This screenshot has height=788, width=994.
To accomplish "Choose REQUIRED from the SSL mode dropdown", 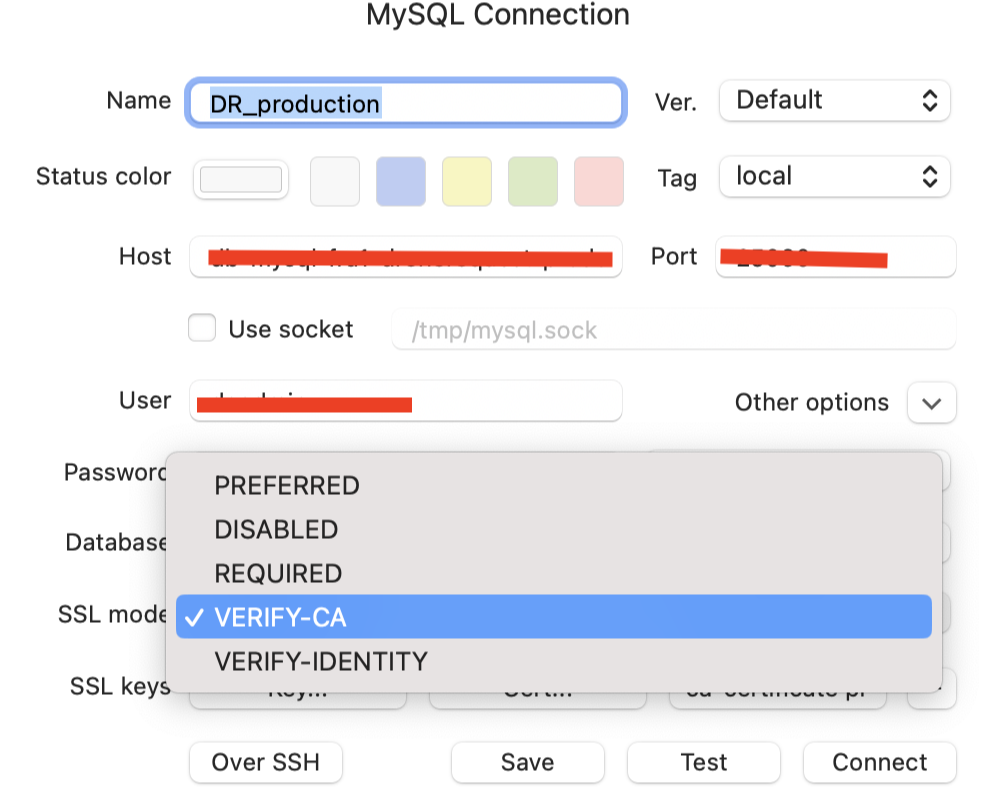I will [279, 573].
